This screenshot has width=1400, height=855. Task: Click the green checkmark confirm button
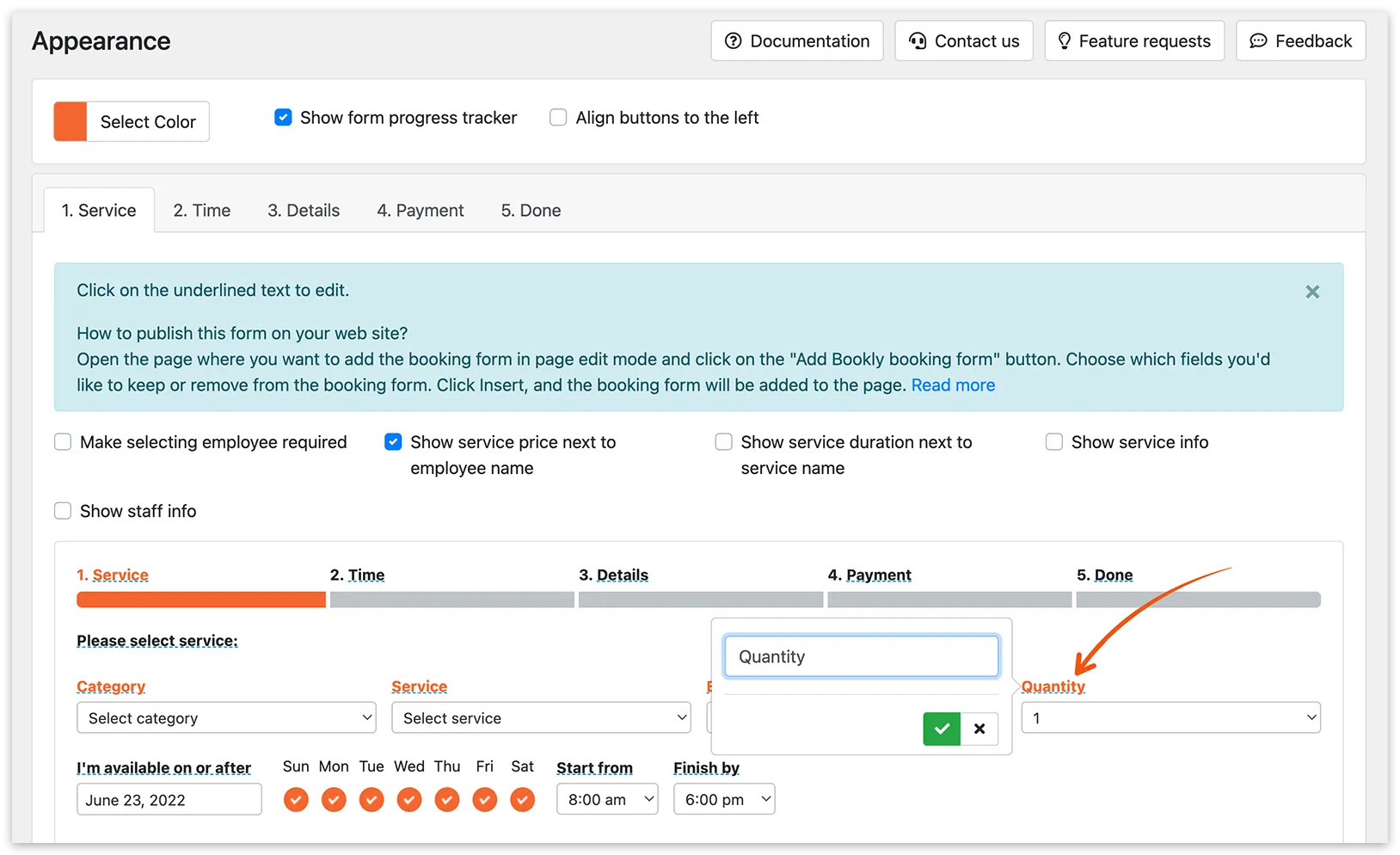[942, 729]
